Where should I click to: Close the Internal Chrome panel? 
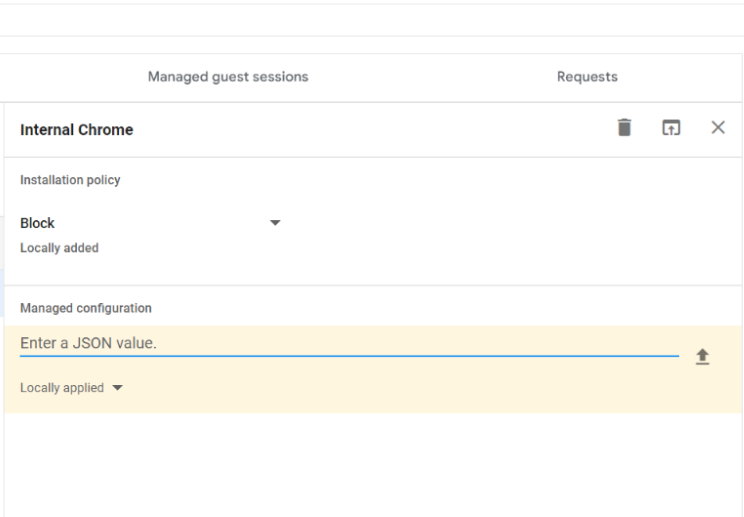(x=717, y=128)
